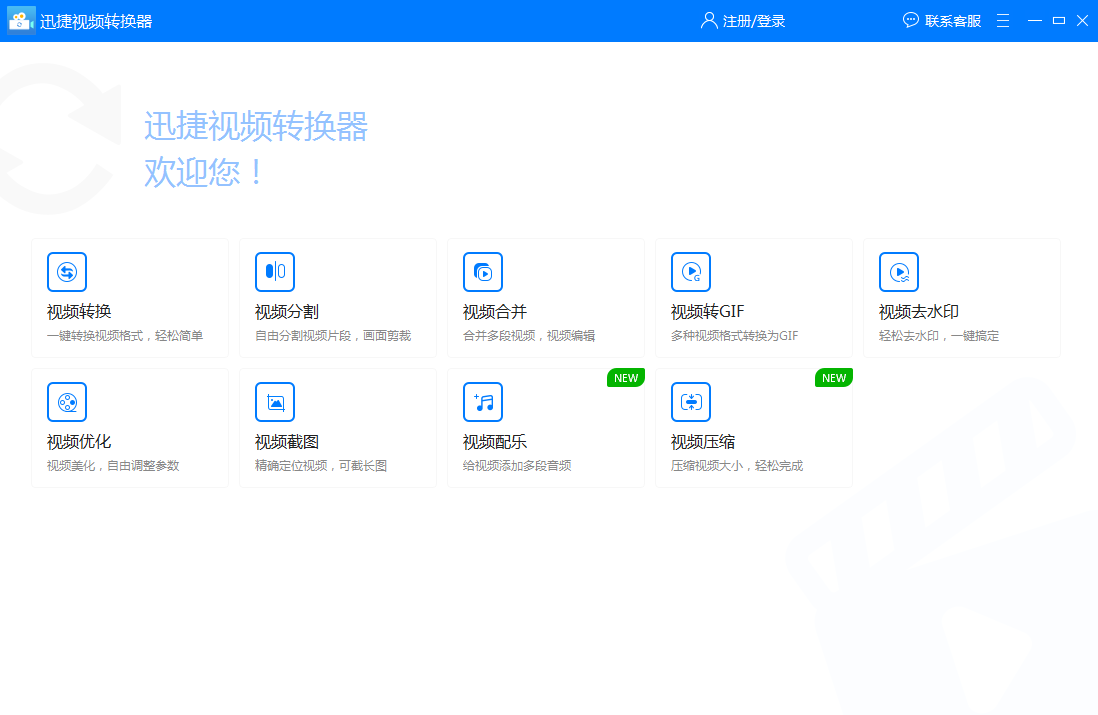Click the 注册/登录 link
Image resolution: width=1098 pixels, height=715 pixels.
[754, 21]
